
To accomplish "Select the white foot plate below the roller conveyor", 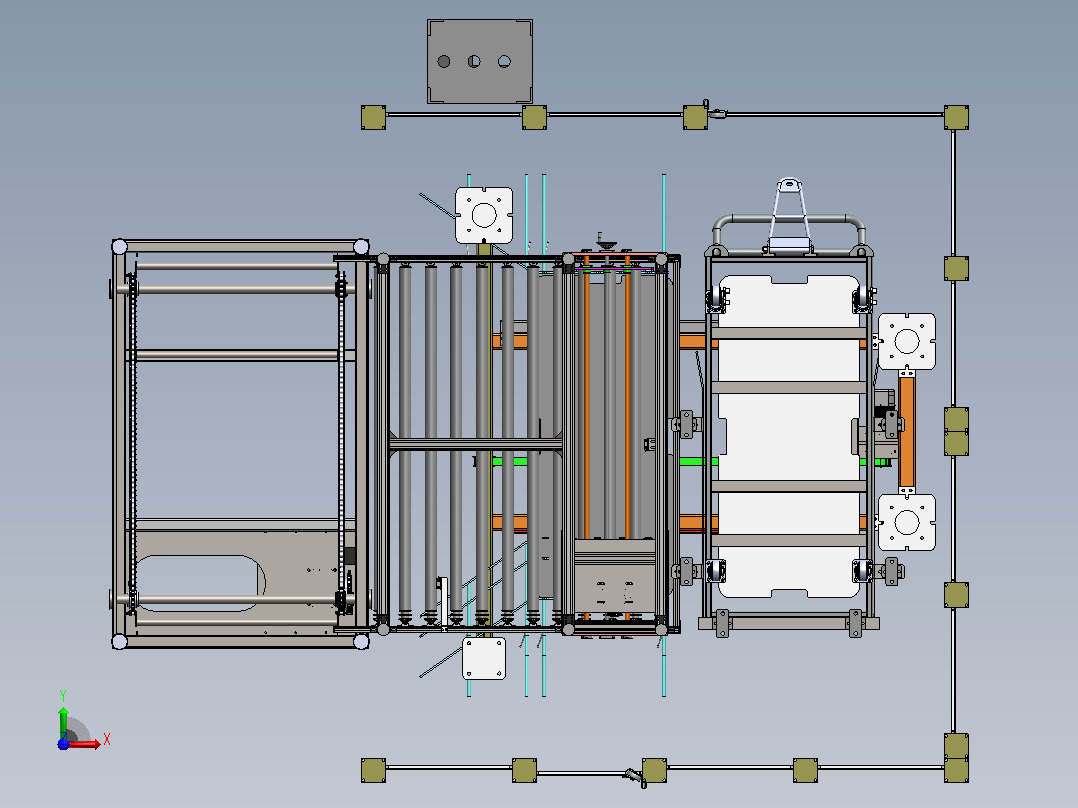I will (484, 658).
